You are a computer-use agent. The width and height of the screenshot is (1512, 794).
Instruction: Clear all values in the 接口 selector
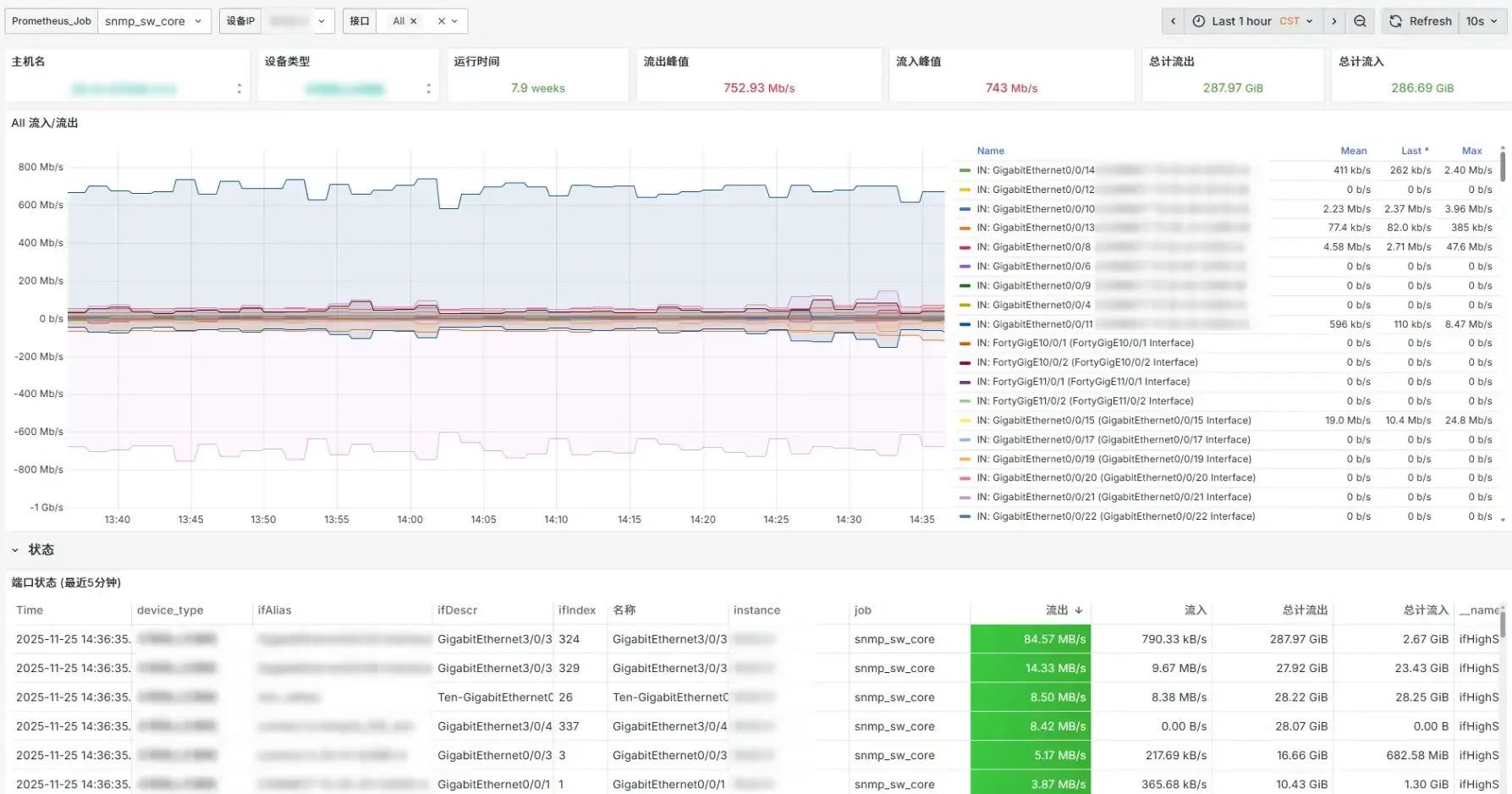(x=441, y=21)
